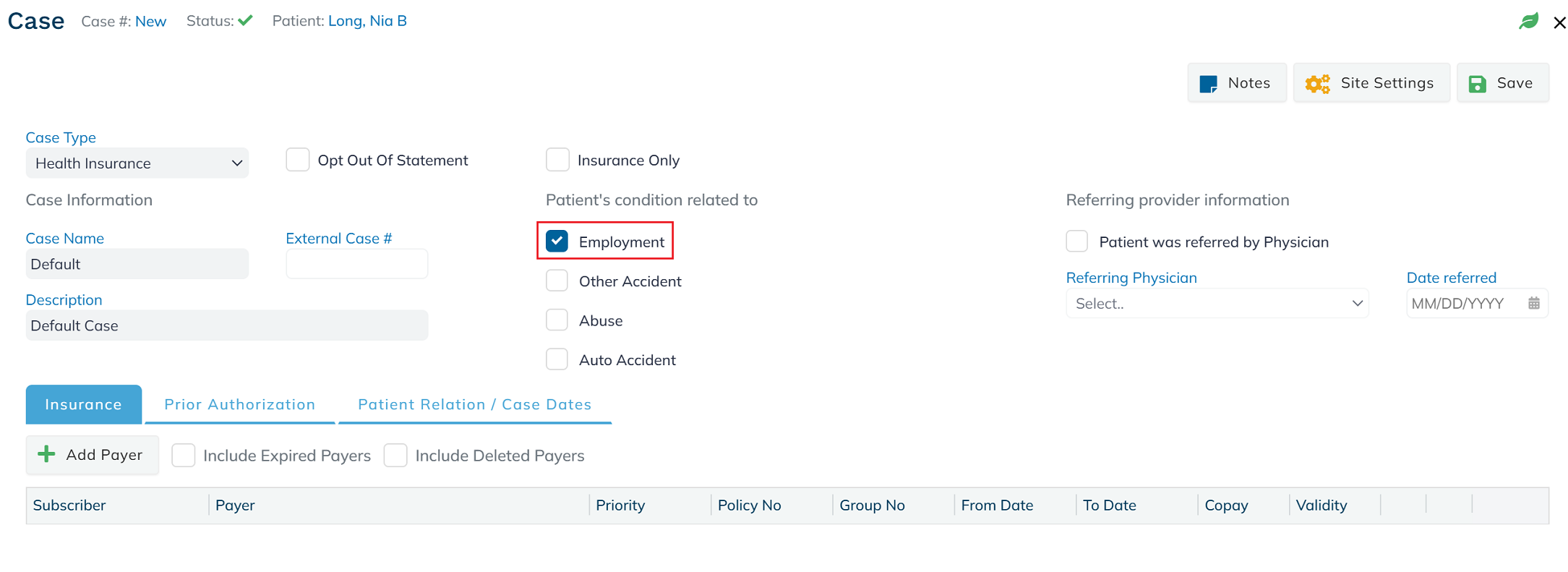
Task: Close the Case window
Action: point(1559,22)
